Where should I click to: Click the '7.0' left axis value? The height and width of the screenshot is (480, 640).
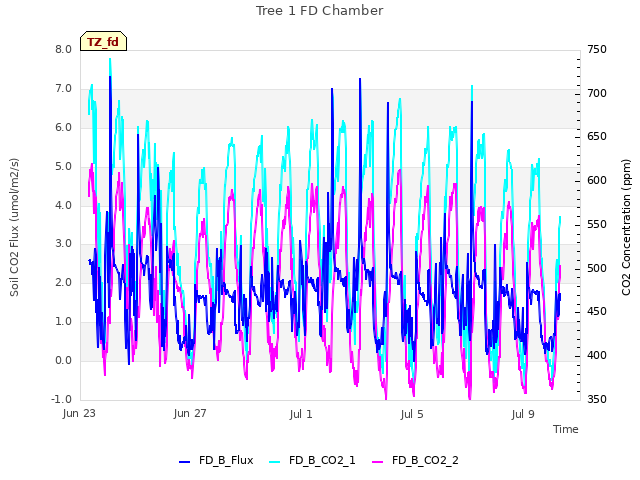pyautogui.click(x=63, y=89)
